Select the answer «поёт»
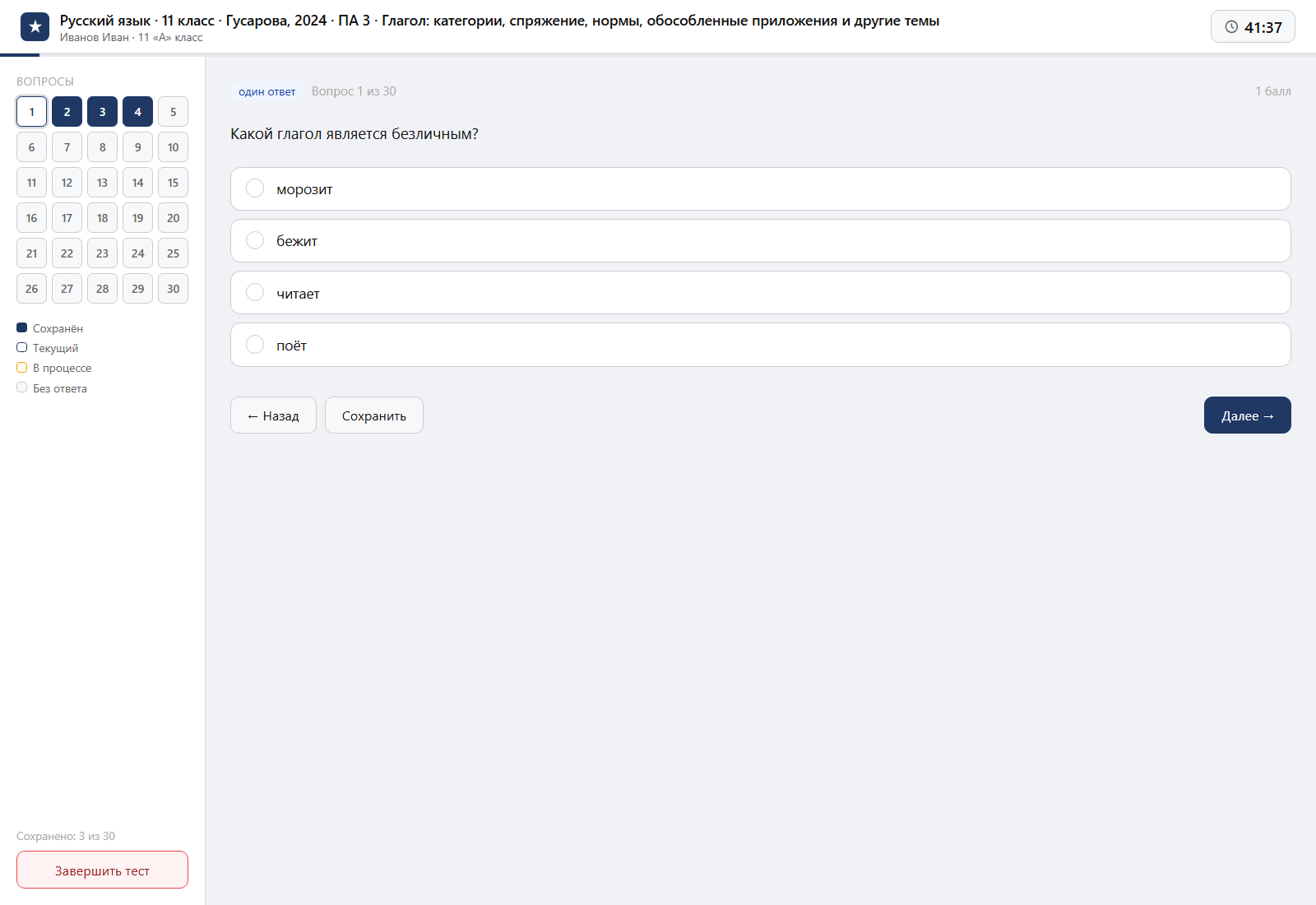 click(x=760, y=345)
